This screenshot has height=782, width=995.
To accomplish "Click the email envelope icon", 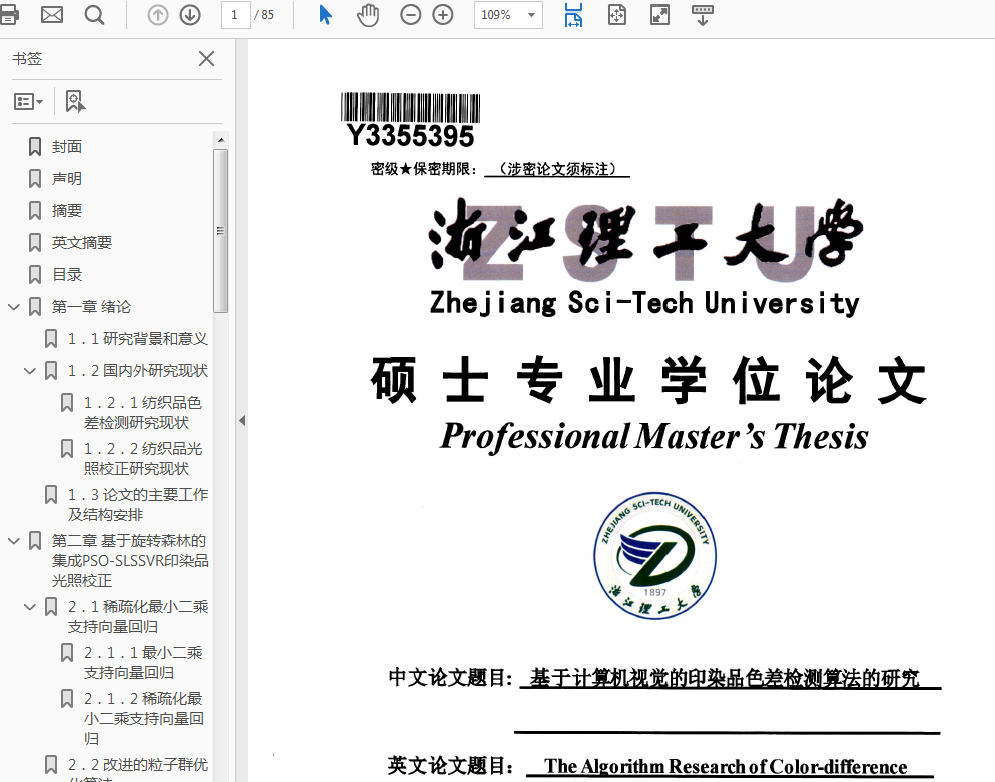I will click(x=51, y=14).
